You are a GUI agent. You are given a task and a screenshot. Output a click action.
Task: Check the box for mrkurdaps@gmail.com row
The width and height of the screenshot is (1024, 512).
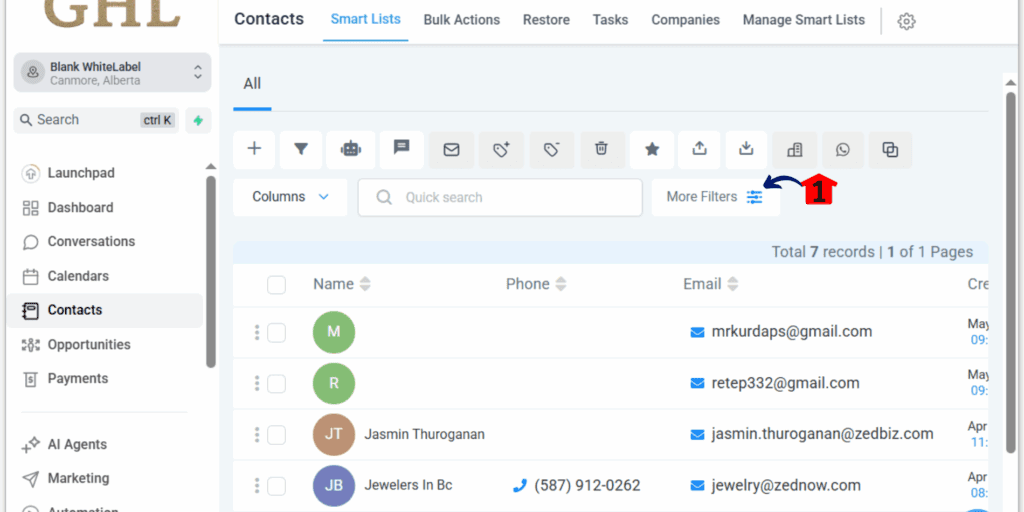276,332
